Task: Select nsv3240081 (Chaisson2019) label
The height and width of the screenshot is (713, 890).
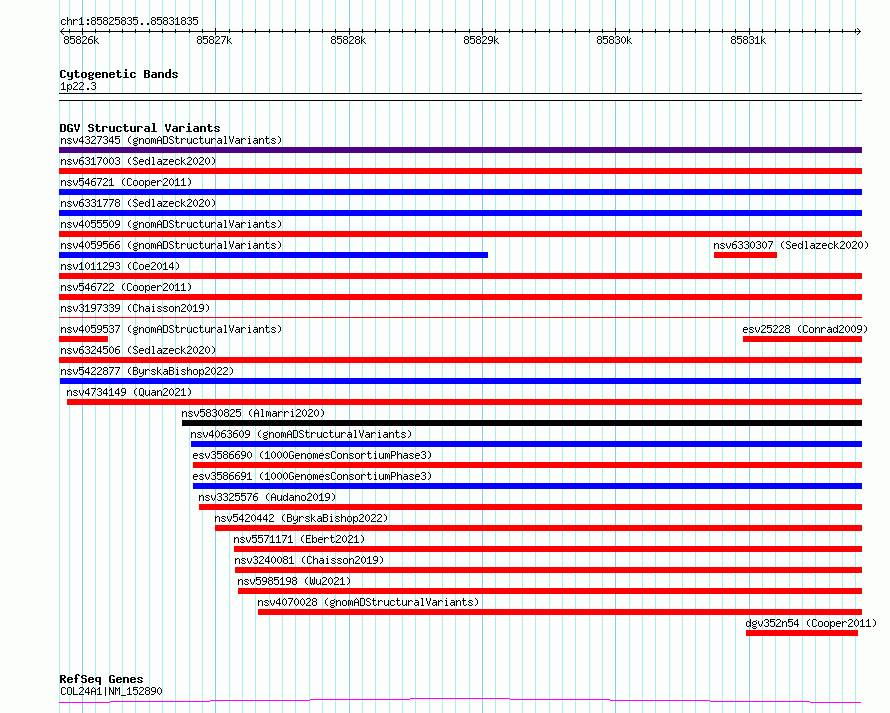Action: 309,560
